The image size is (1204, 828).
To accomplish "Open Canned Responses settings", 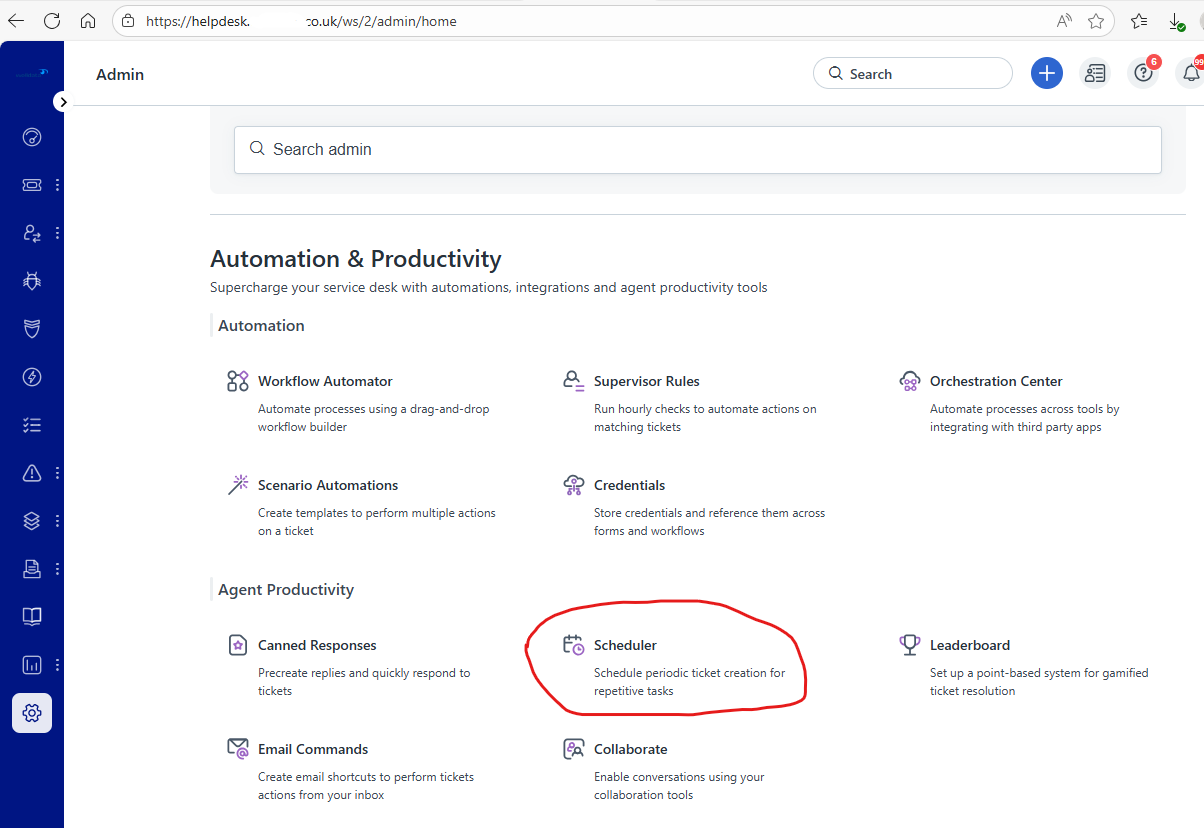I will 317,645.
